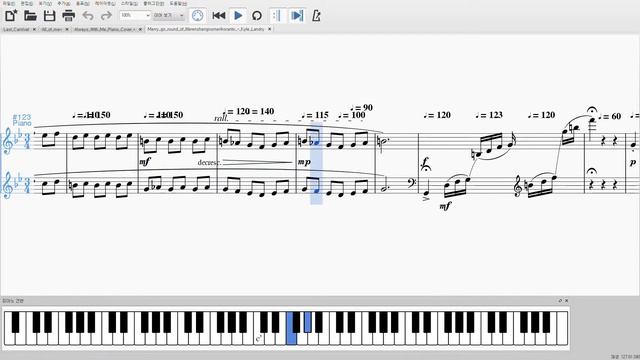Start playback with the Play button
Image resolution: width=640 pixels, height=360 pixels.
point(238,16)
